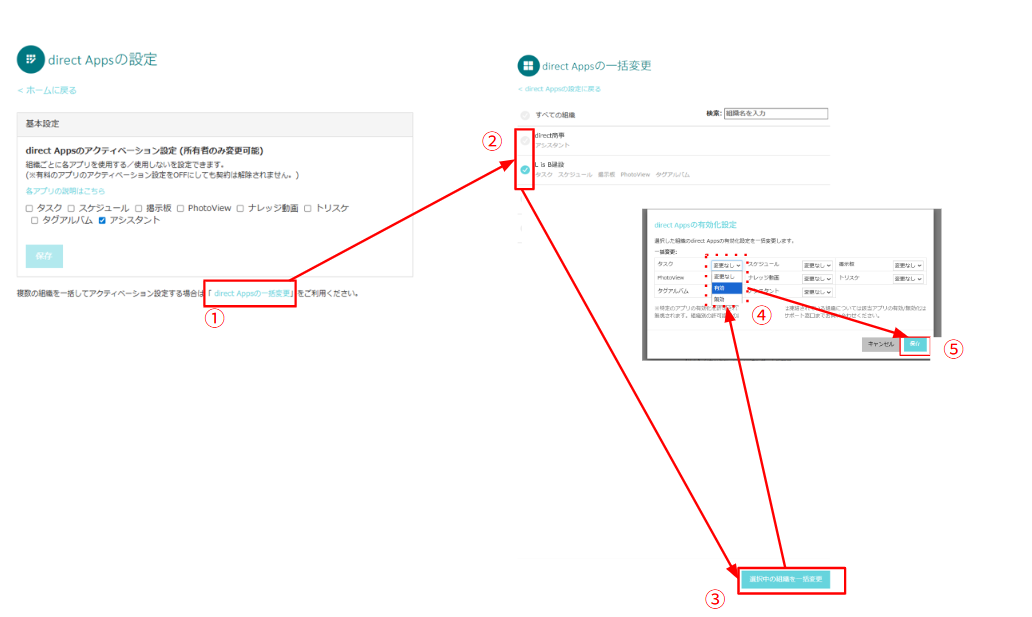Toggle the PhotoView checkbox
This screenshot has width=1032, height=617.
[x=180, y=208]
